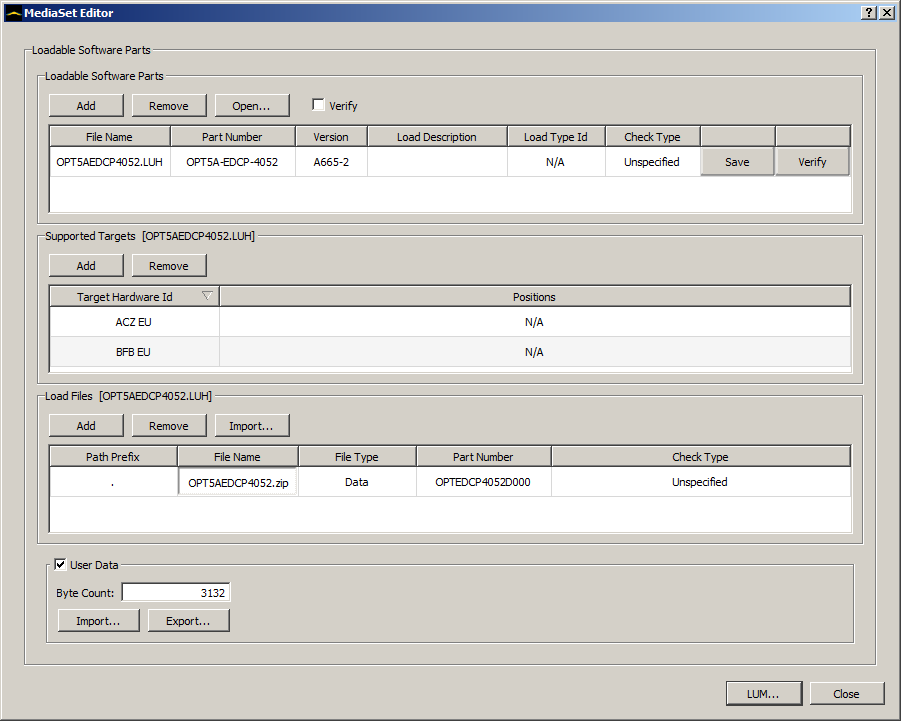Click the MediaSet Editor title bar icon
The image size is (901, 721).
pos(13,12)
